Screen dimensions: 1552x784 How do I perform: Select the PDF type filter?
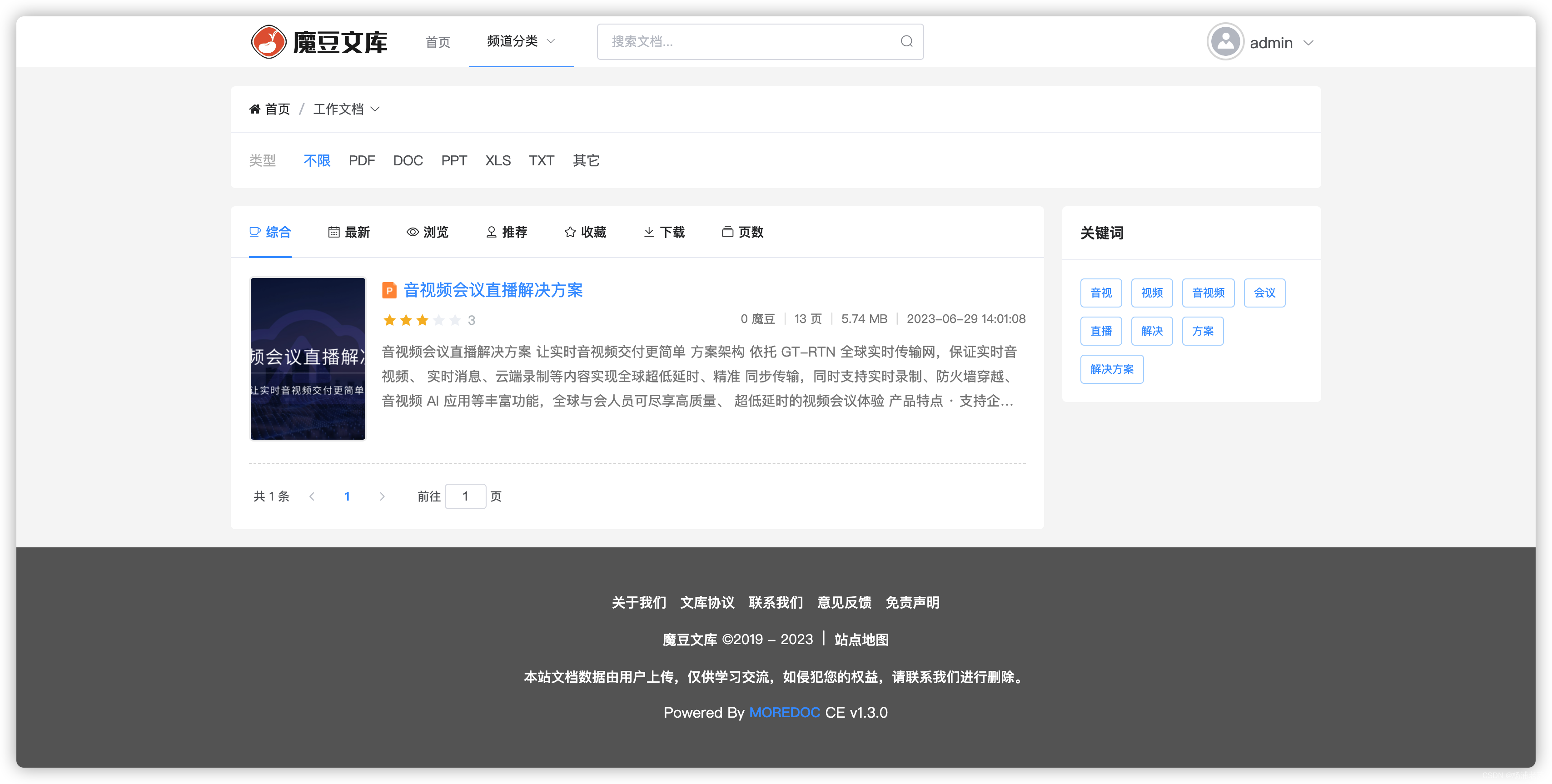pos(362,161)
